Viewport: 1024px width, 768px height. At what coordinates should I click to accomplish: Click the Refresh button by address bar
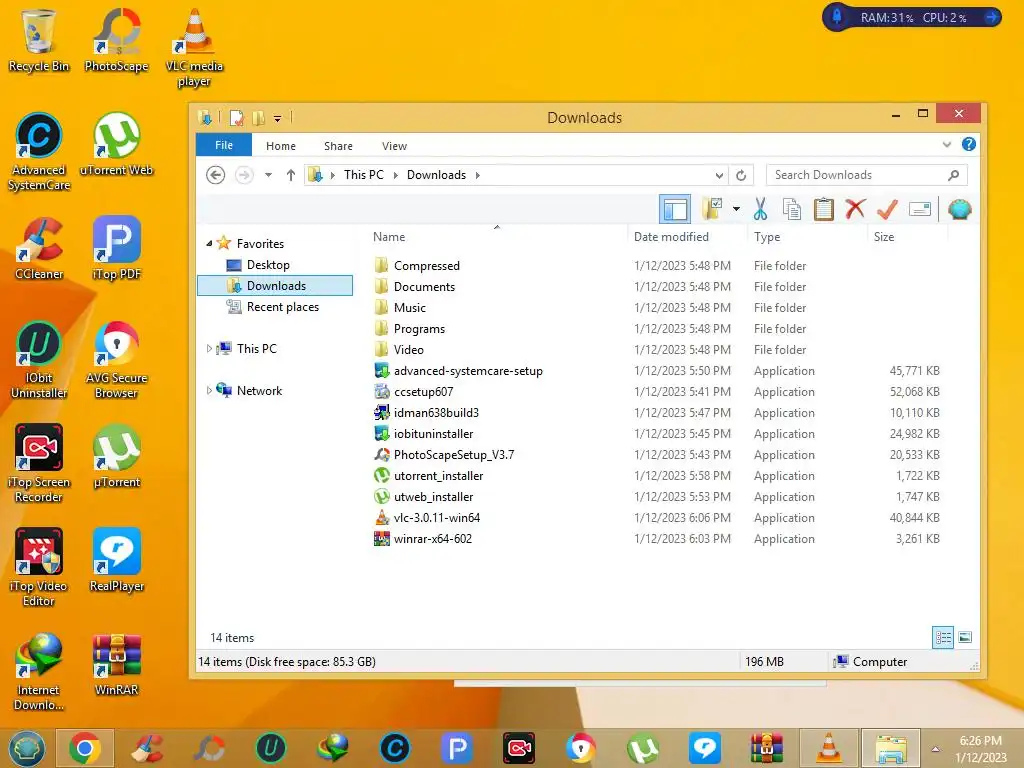[741, 175]
